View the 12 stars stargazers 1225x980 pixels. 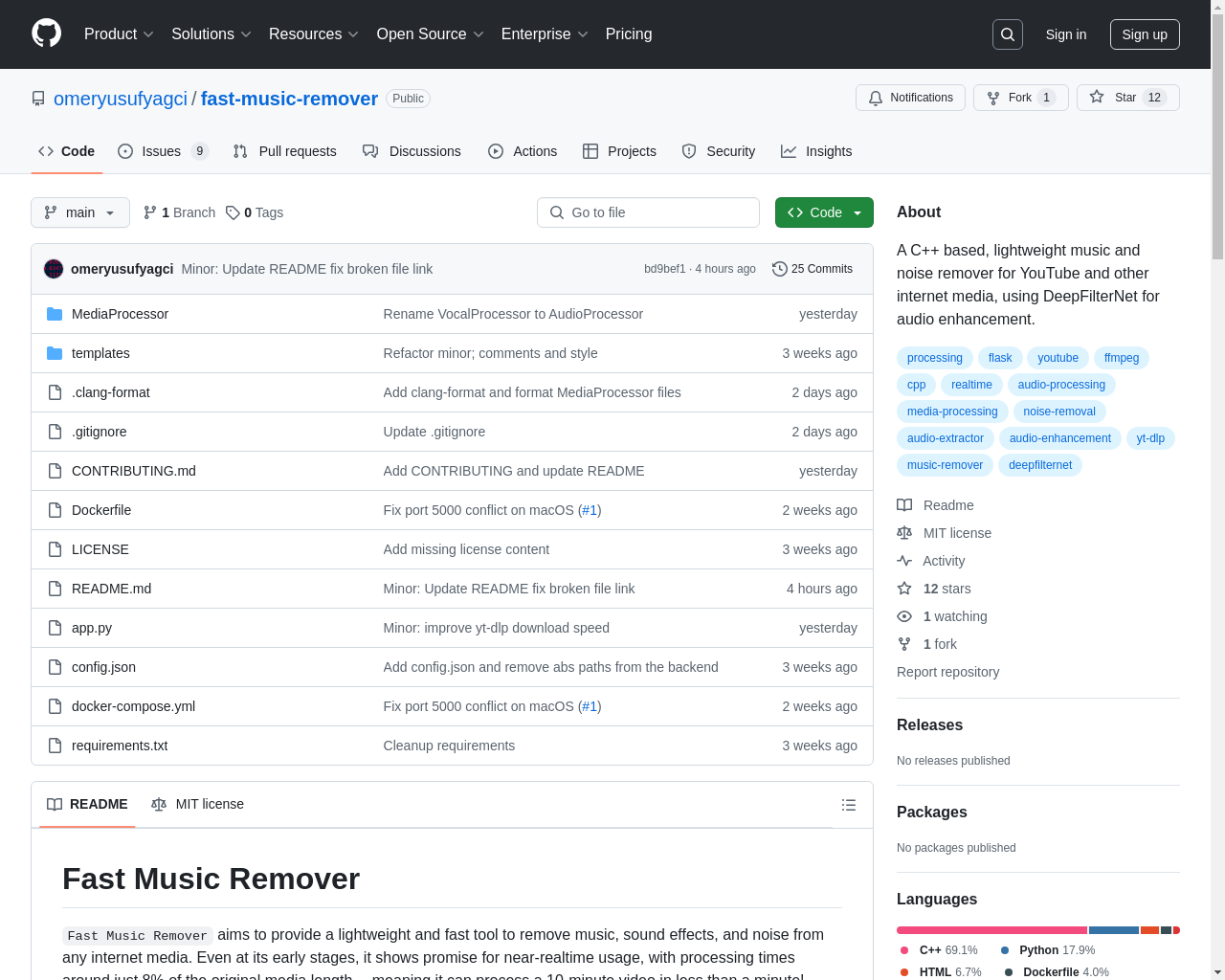pos(934,589)
